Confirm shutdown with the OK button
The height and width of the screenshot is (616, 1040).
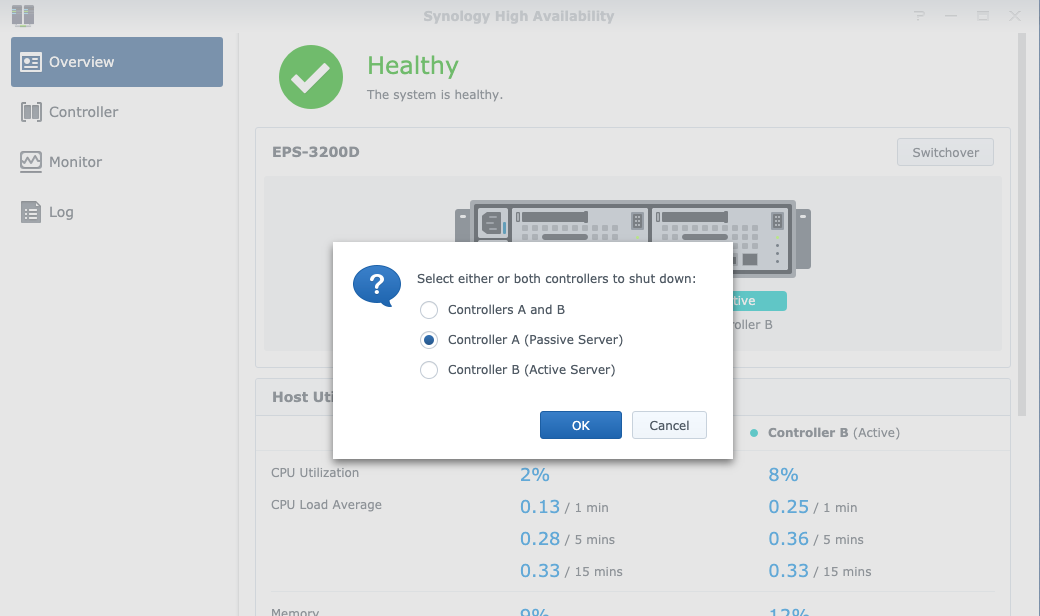click(580, 425)
